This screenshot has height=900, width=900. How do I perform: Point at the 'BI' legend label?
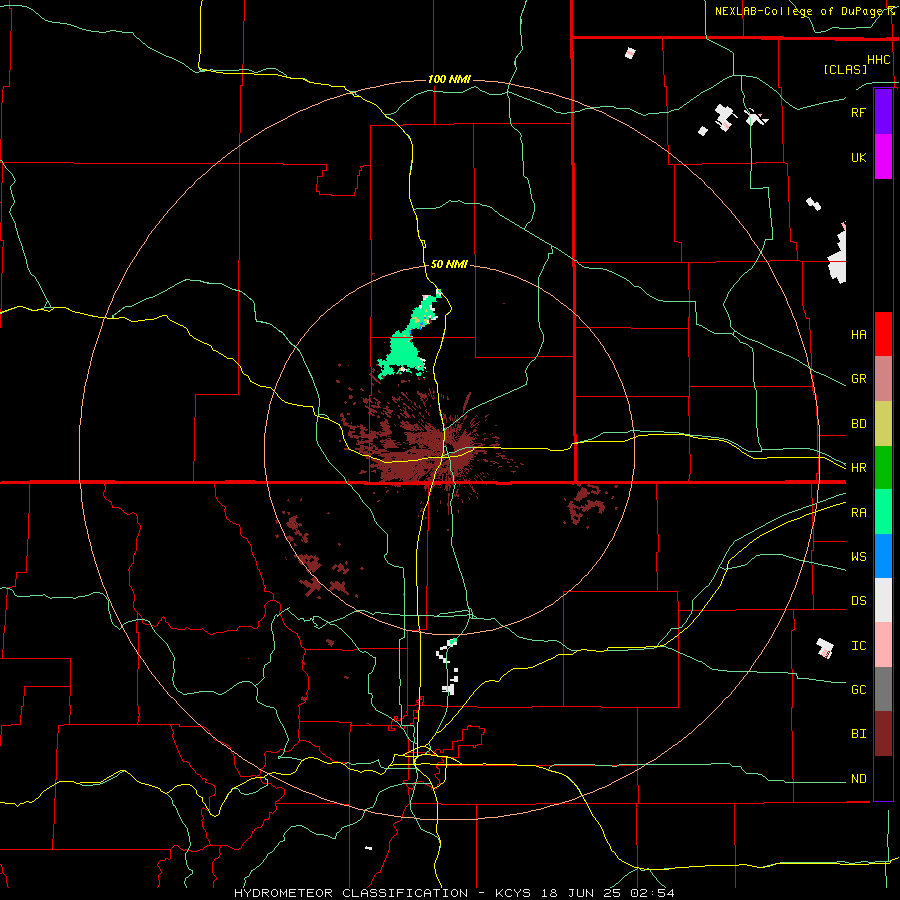tap(858, 734)
